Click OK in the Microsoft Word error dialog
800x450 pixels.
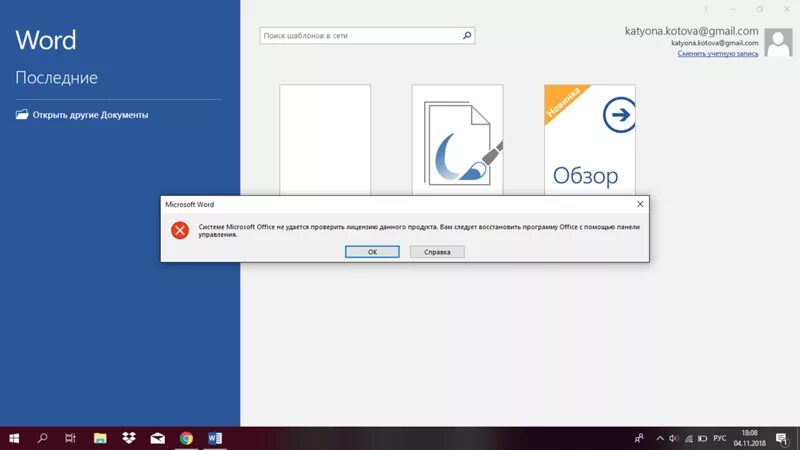(372, 252)
